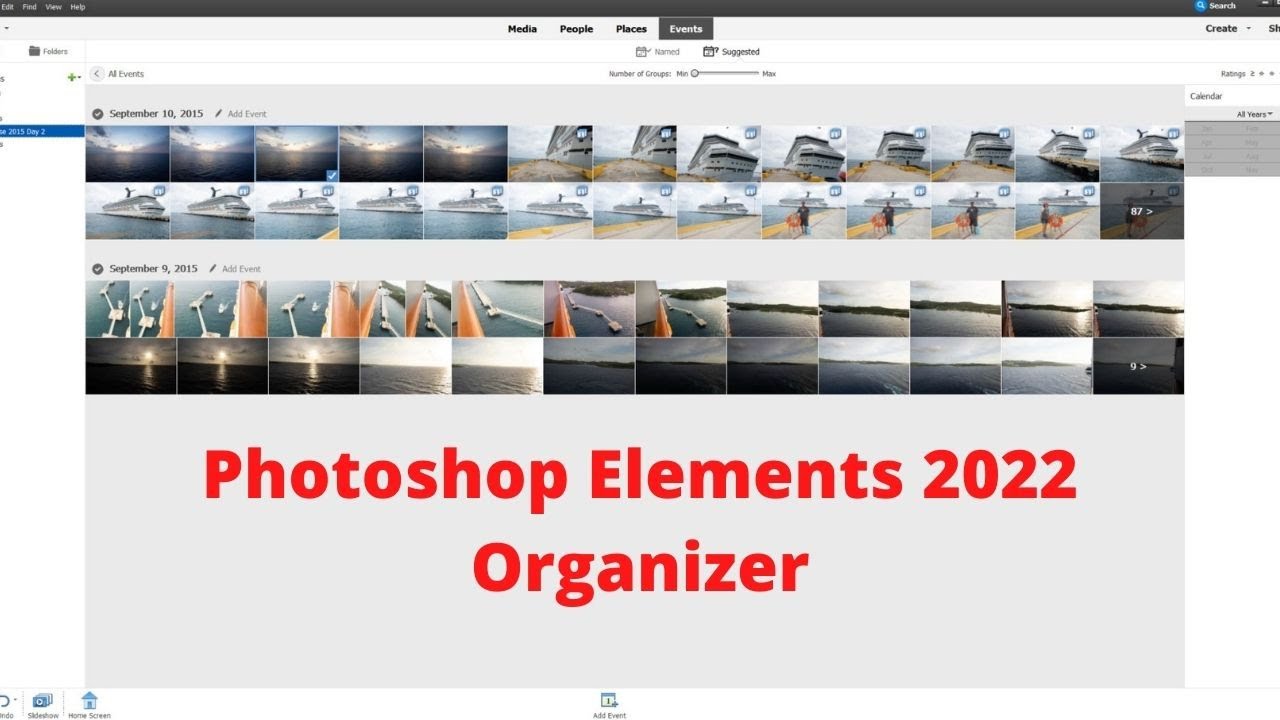This screenshot has width=1280, height=720.
Task: Click the Ratings label
Action: point(1233,74)
